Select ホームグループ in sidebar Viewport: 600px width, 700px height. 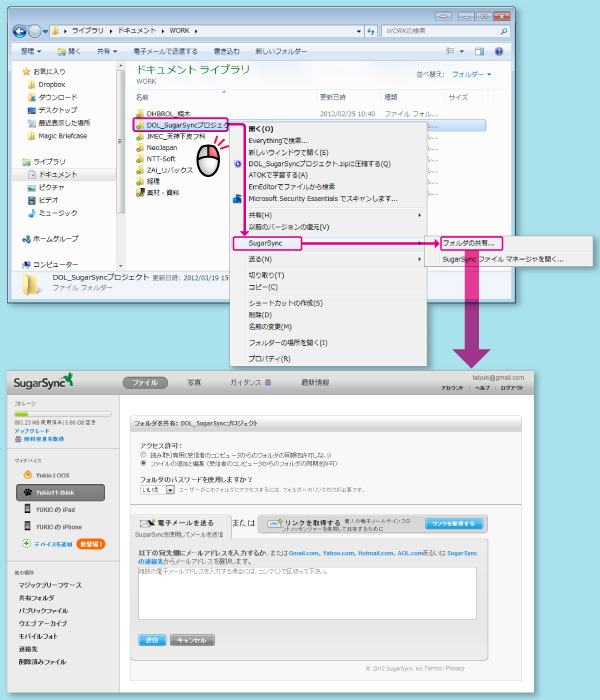point(50,239)
